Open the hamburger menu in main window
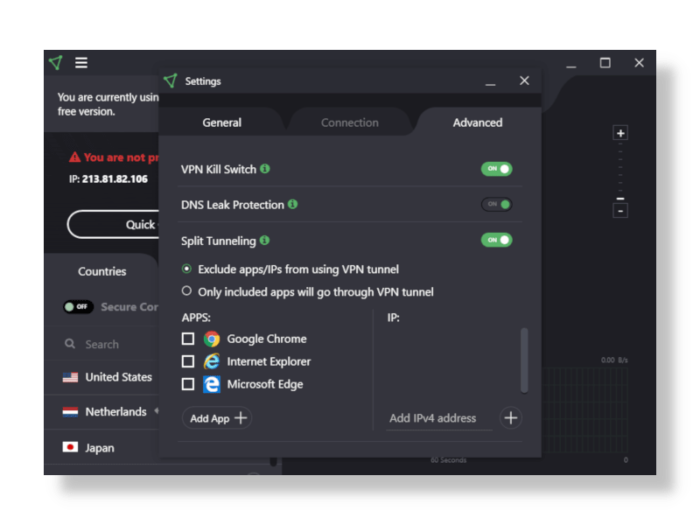 (81, 62)
